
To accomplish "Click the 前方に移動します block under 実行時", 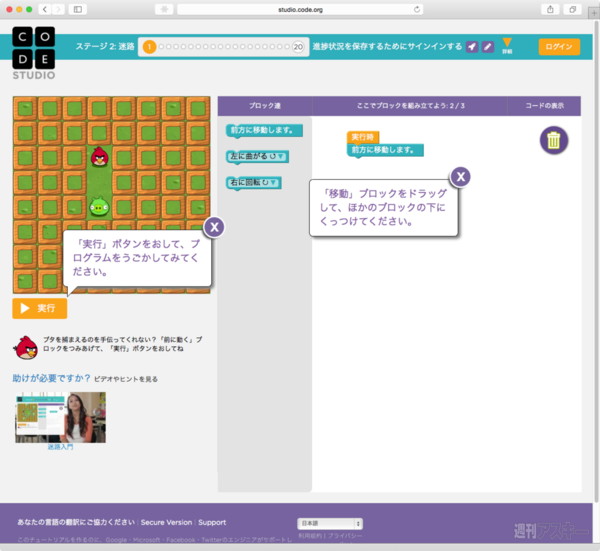I will click(x=385, y=150).
